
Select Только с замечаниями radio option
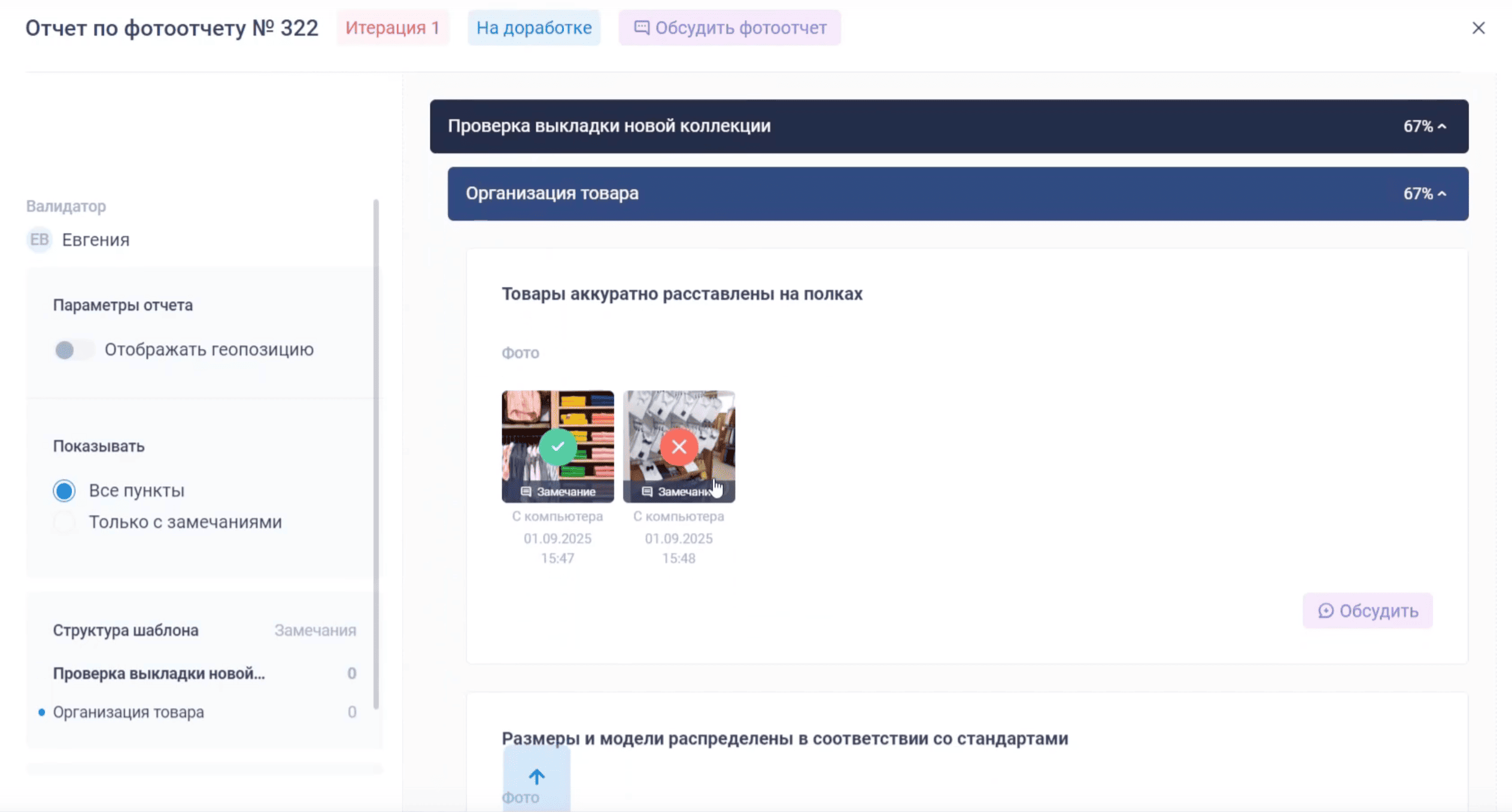pos(64,522)
